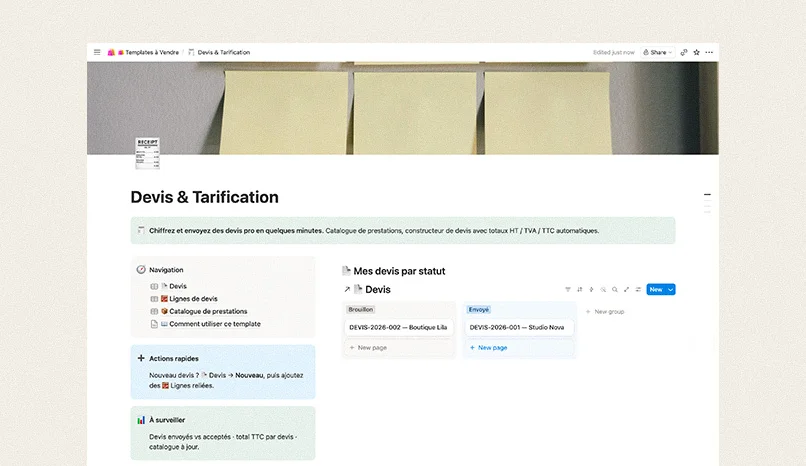Expand the blue New button dropdown arrow

tap(670, 290)
